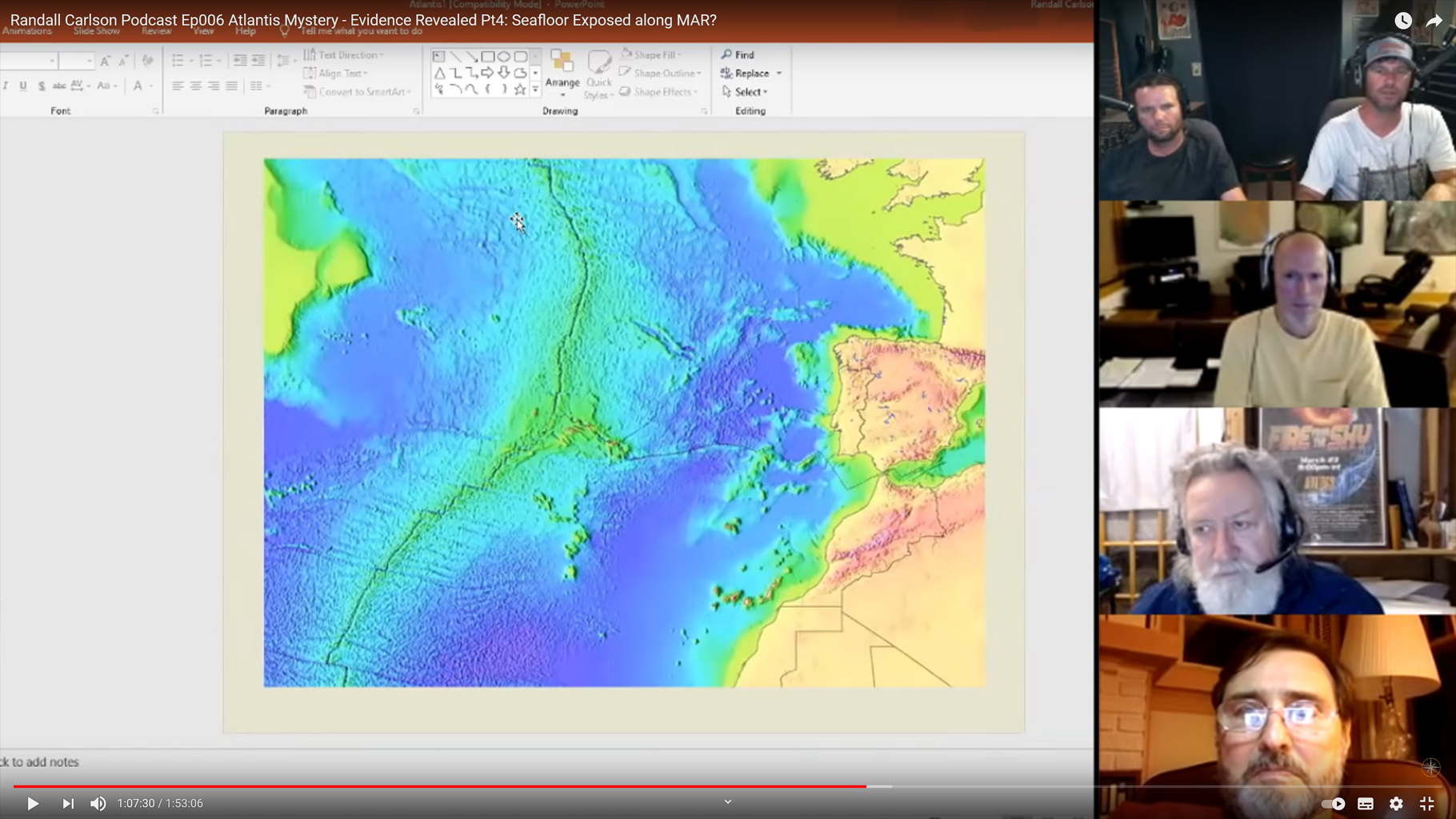
Task: Select the star shape in the shapes gallery
Action: [x=520, y=90]
